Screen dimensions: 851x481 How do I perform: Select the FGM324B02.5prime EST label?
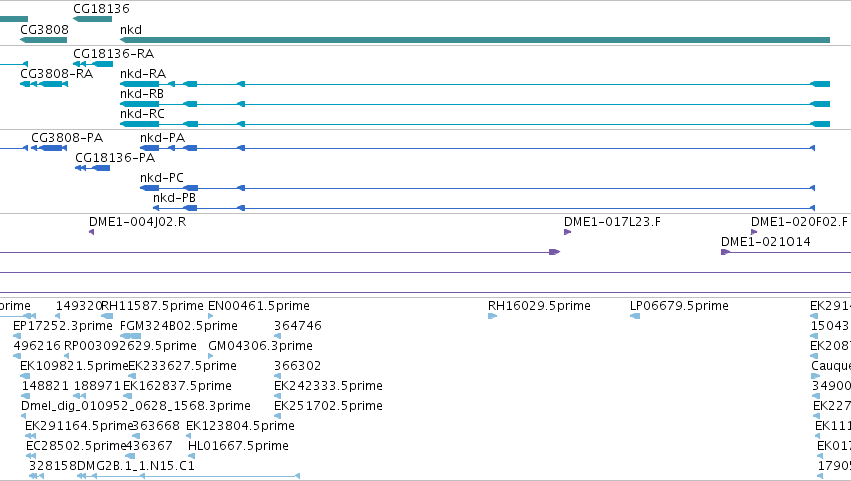tap(179, 326)
